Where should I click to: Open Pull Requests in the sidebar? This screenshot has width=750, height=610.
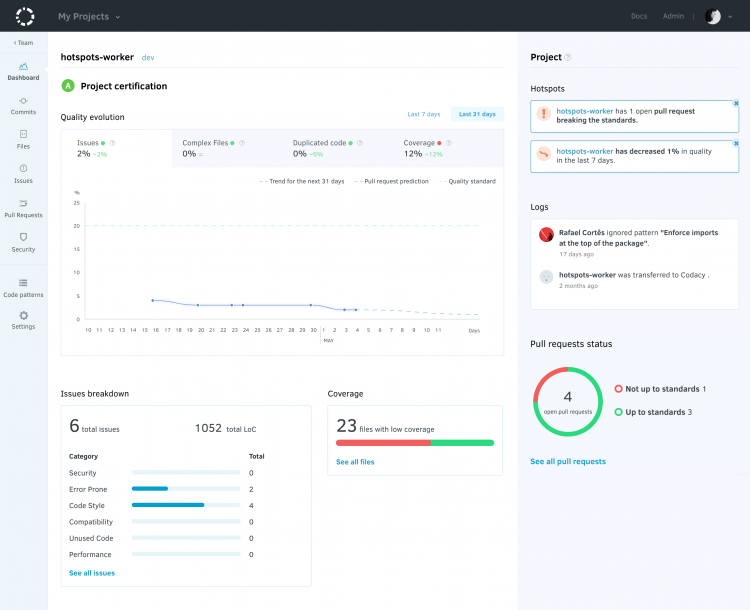click(23, 204)
